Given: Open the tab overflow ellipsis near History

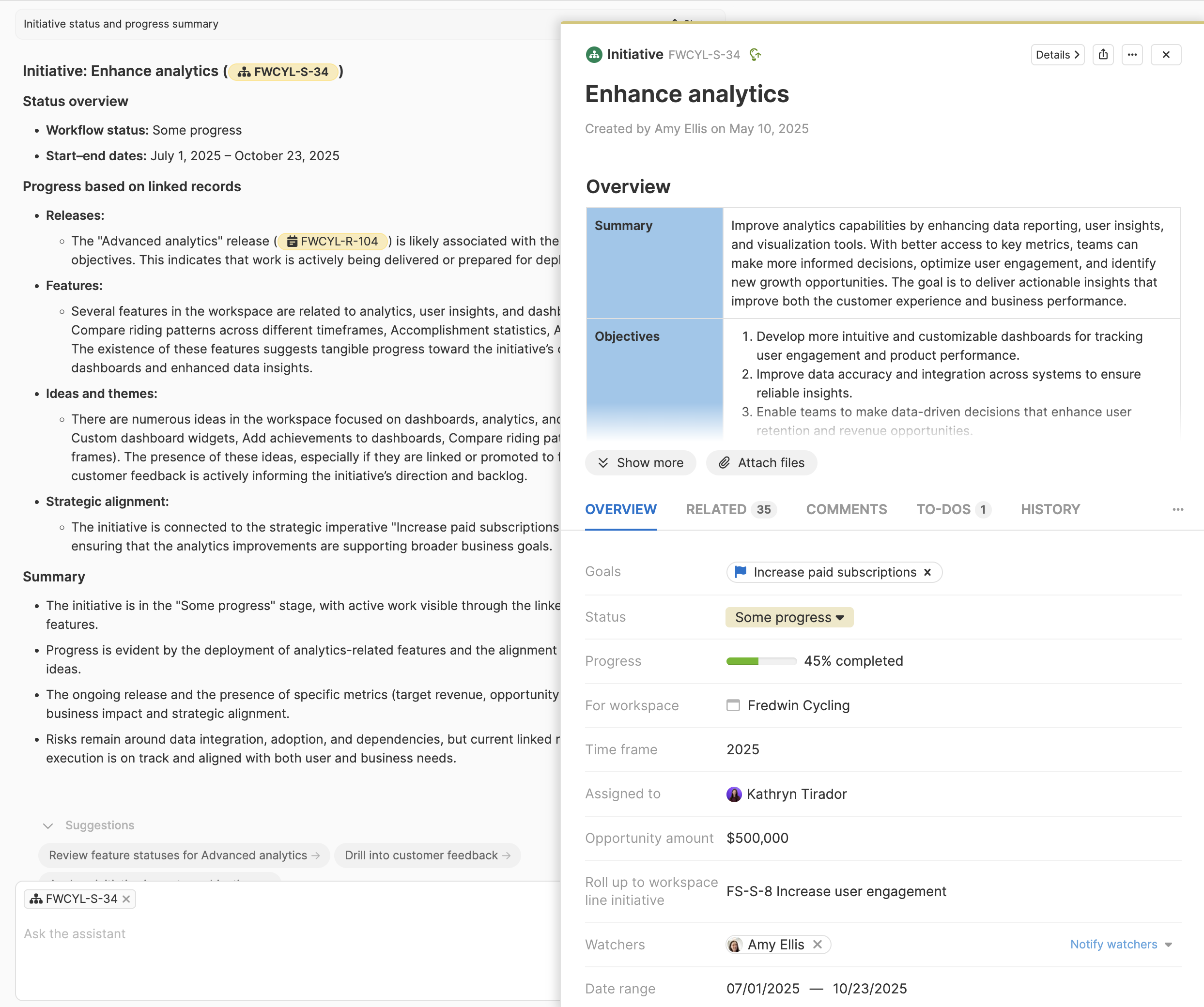Looking at the screenshot, I should click(1179, 509).
